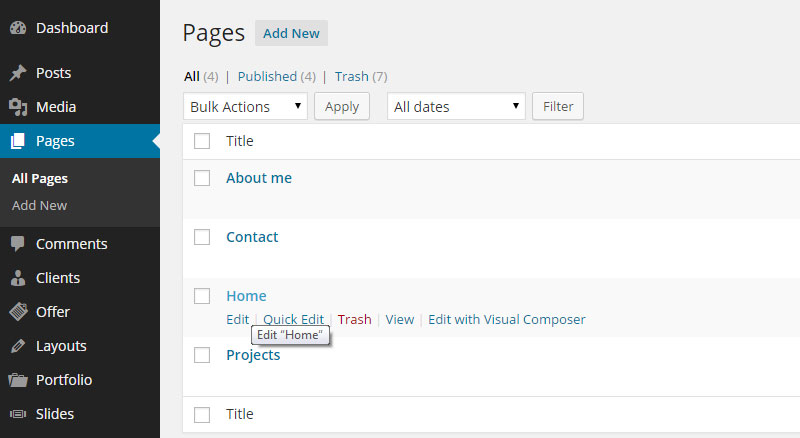Viewport: 800px width, 438px height.
Task: Open Edit with Visual Composer link
Action: [507, 320]
